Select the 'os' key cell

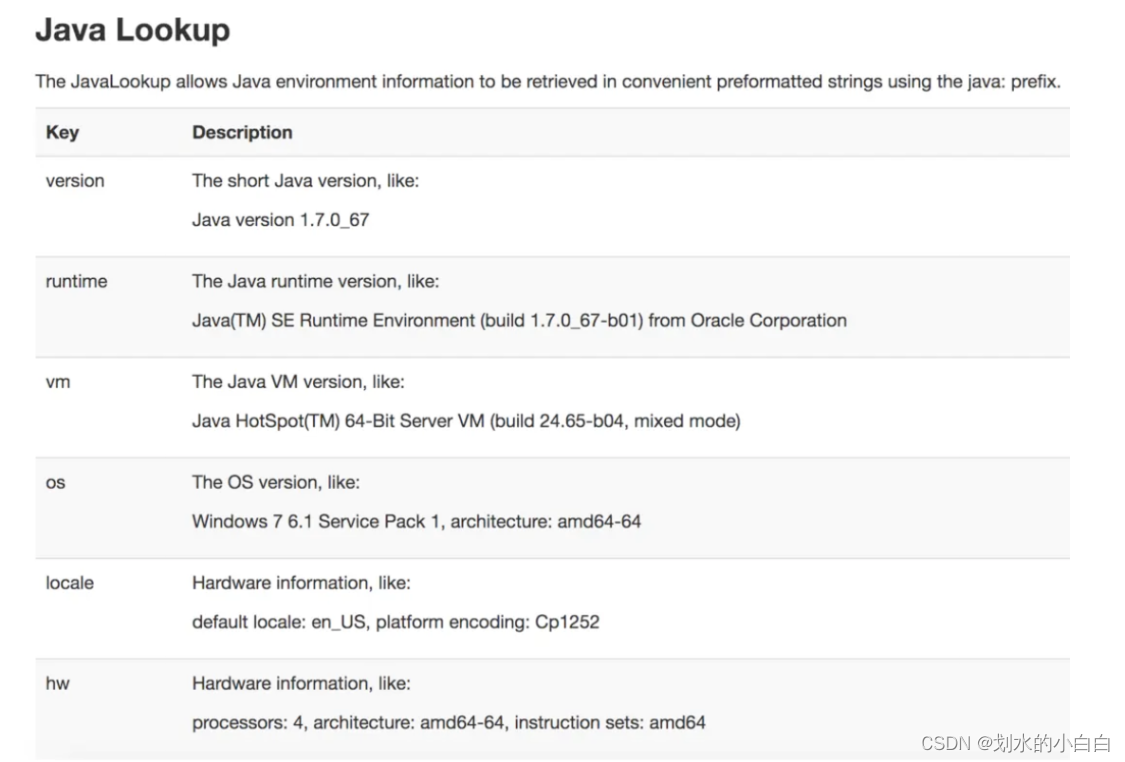pos(56,483)
